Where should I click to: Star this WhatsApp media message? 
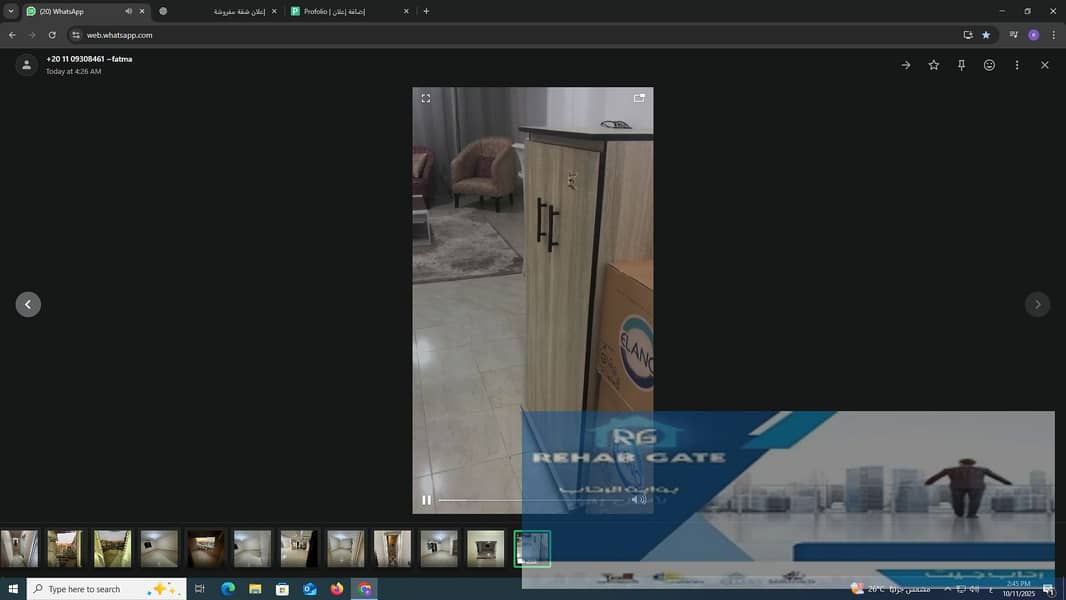[x=934, y=65]
